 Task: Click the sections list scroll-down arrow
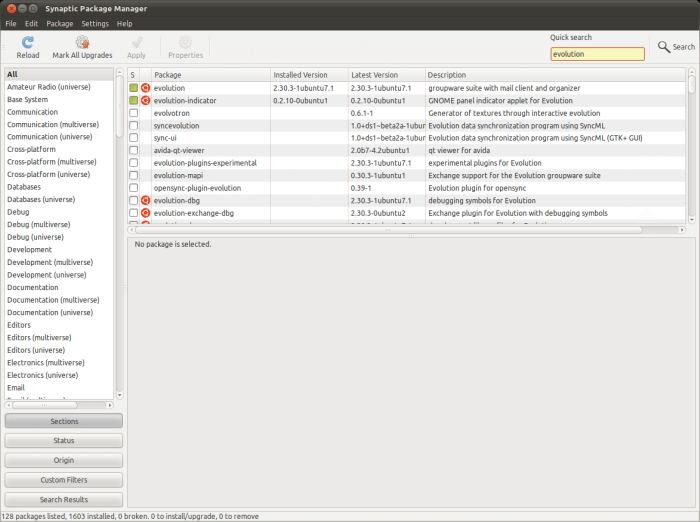pyautogui.click(x=119, y=395)
